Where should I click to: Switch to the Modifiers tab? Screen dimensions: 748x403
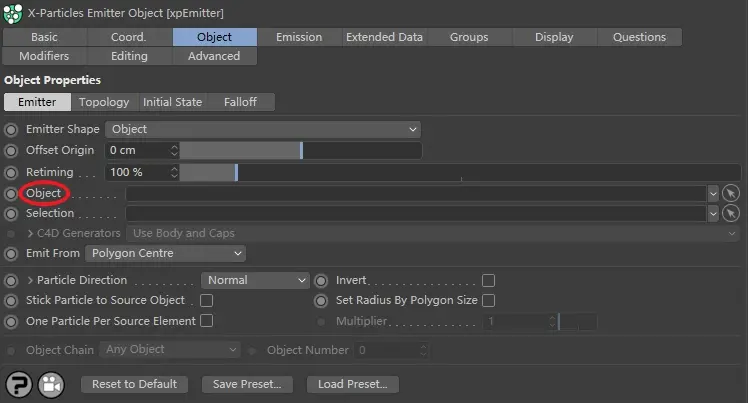click(44, 56)
